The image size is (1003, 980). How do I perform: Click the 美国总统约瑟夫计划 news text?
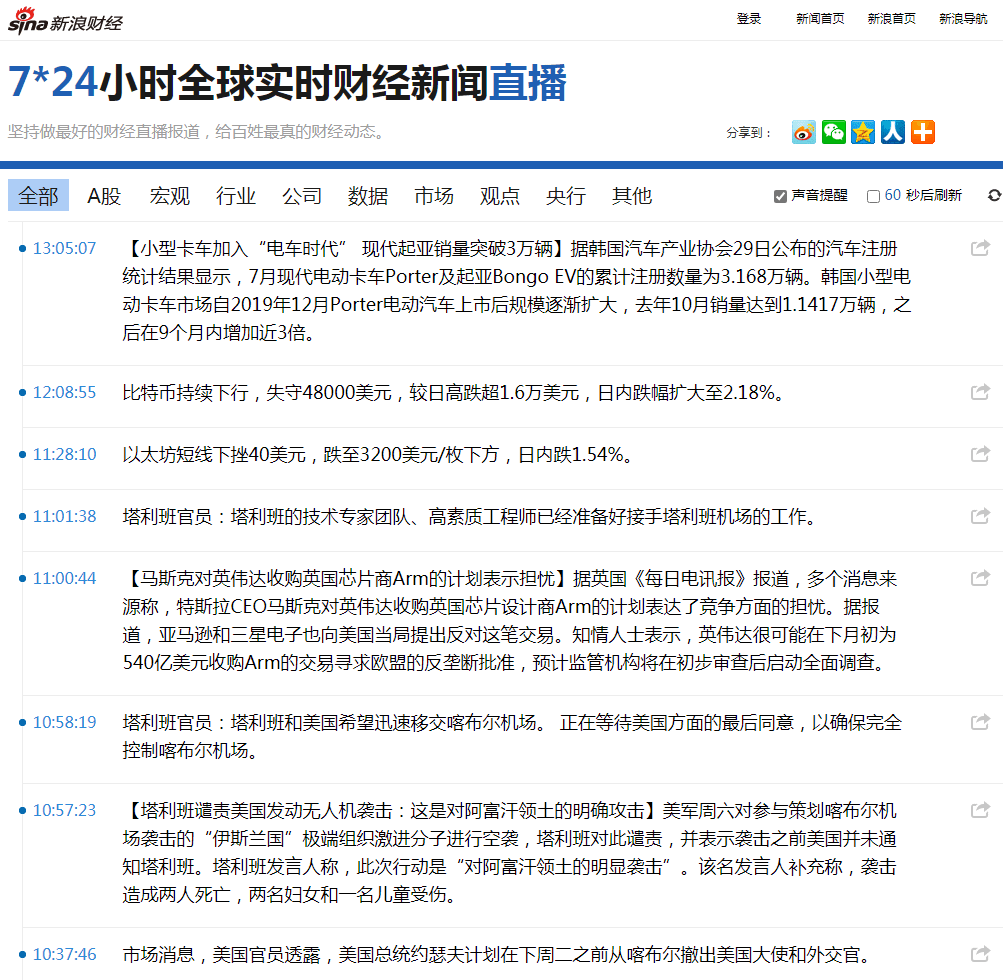(497, 955)
